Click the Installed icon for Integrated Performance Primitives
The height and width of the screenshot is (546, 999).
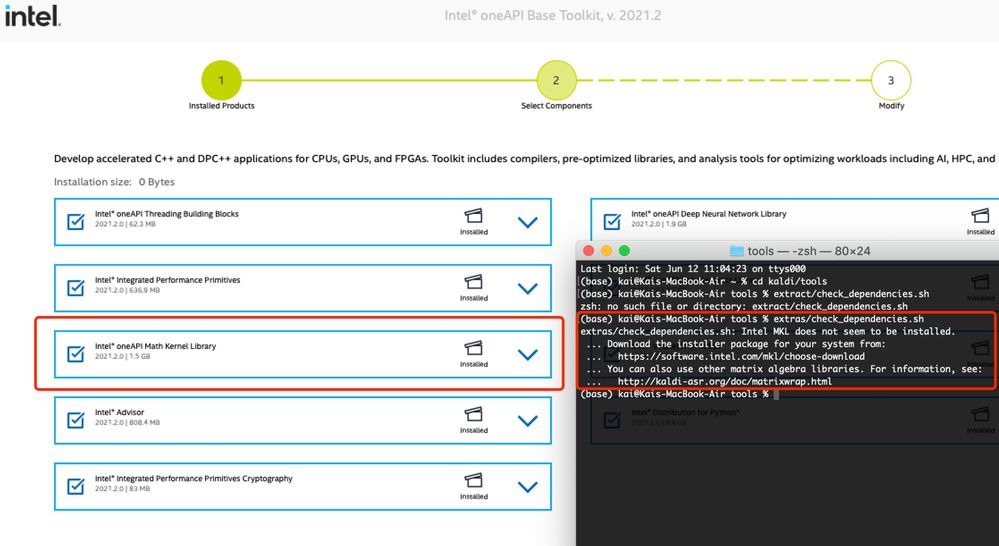474,282
